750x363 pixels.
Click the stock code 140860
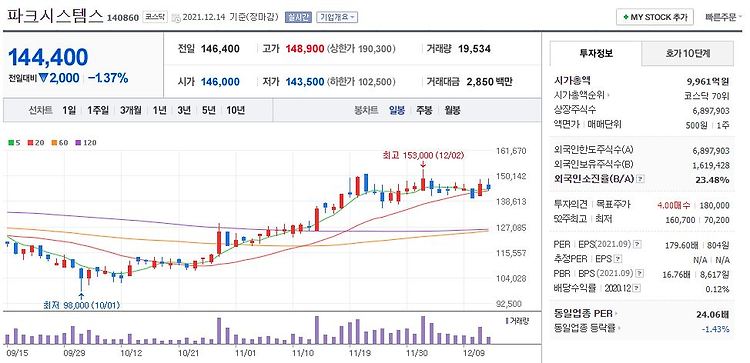(123, 18)
